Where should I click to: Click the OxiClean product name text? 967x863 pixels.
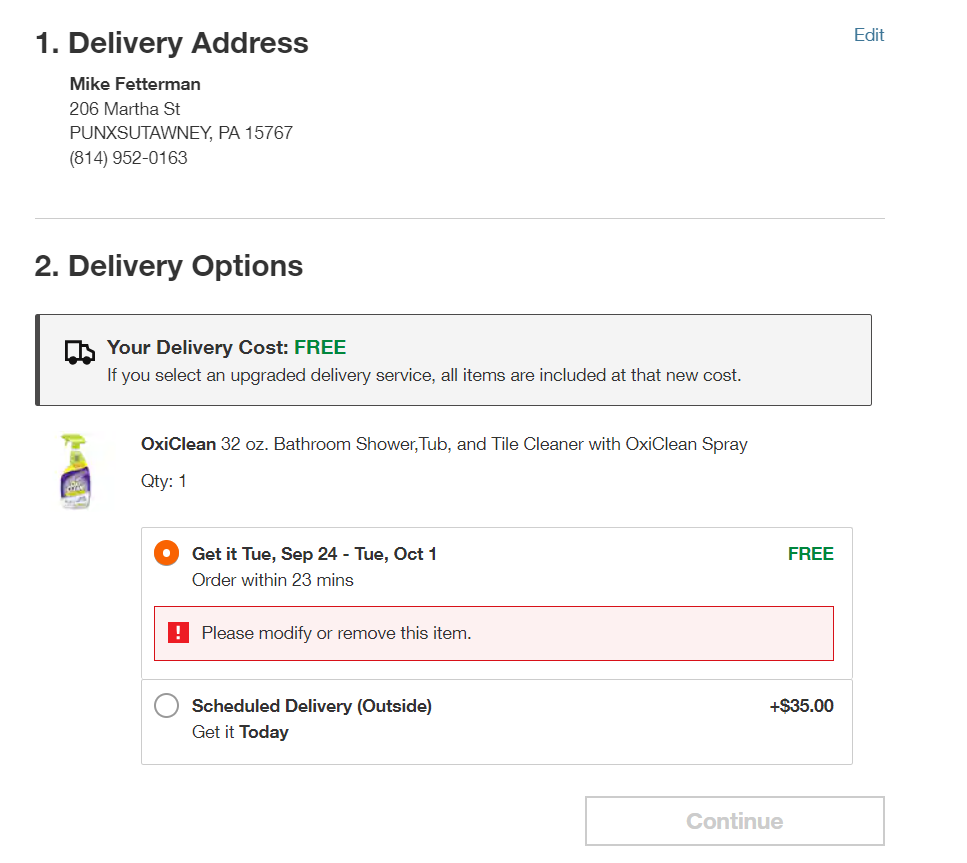point(444,444)
